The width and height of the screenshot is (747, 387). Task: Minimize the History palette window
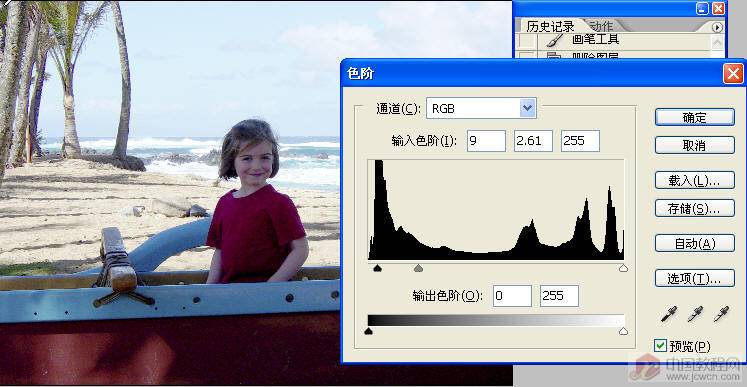pyautogui.click(x=702, y=8)
